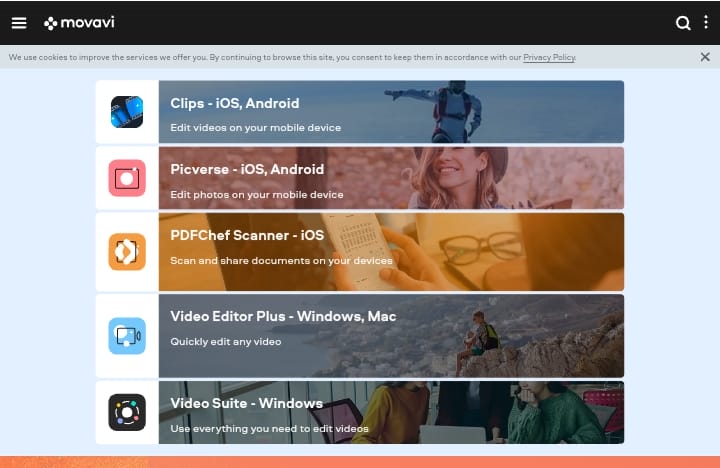
Task: Open Video Editor Plus - Windows, Mac title
Action: tap(283, 316)
